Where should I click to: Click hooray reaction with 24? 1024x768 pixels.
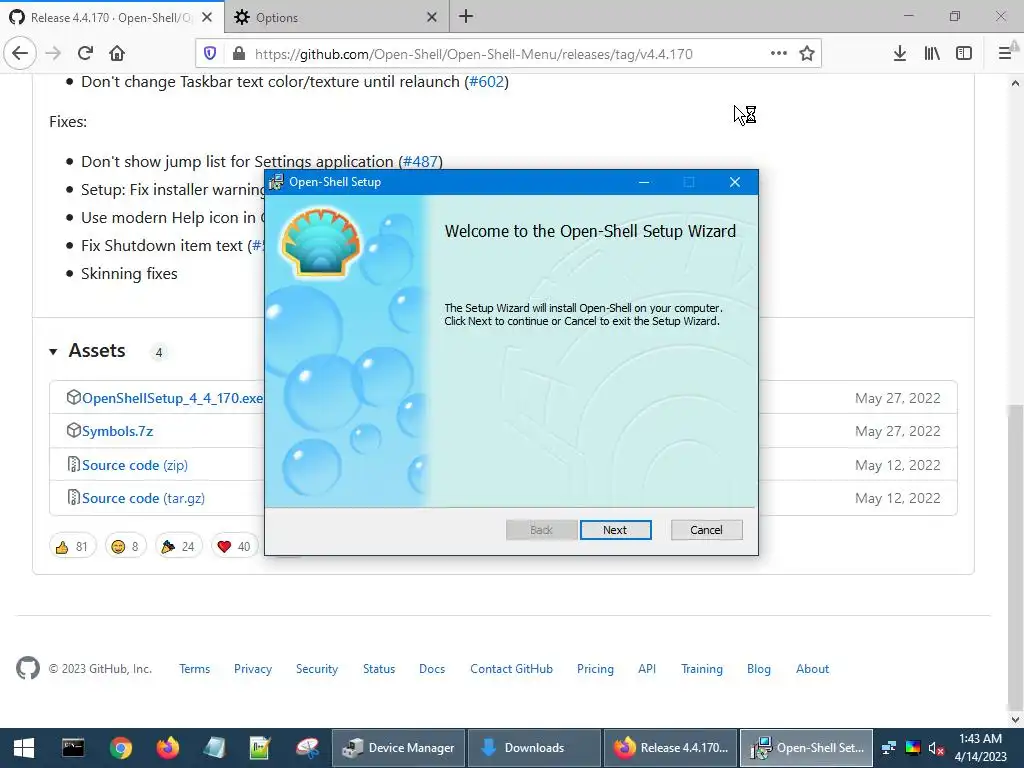point(178,546)
